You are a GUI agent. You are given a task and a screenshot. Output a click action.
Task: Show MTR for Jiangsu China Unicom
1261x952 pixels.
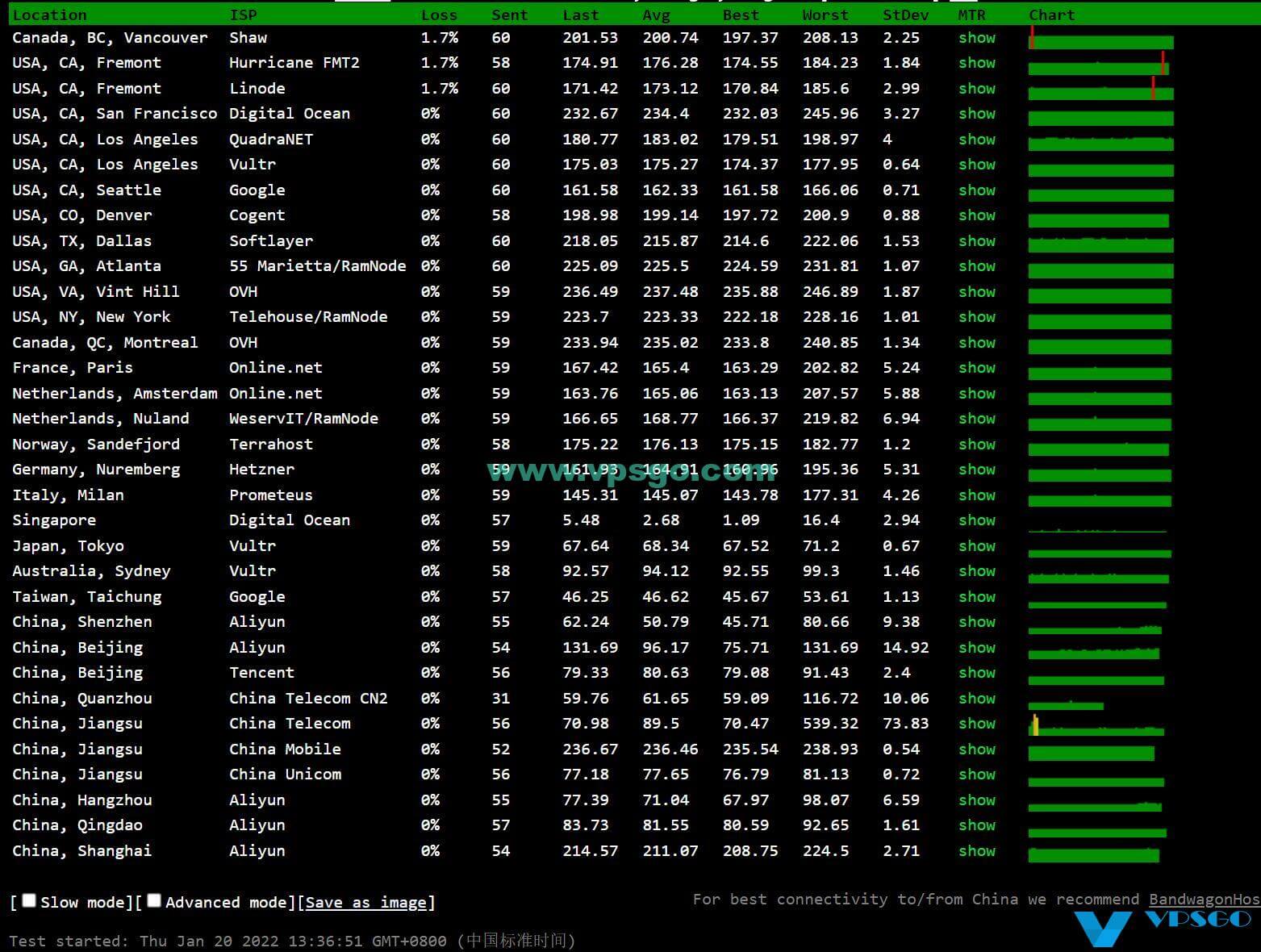click(977, 775)
